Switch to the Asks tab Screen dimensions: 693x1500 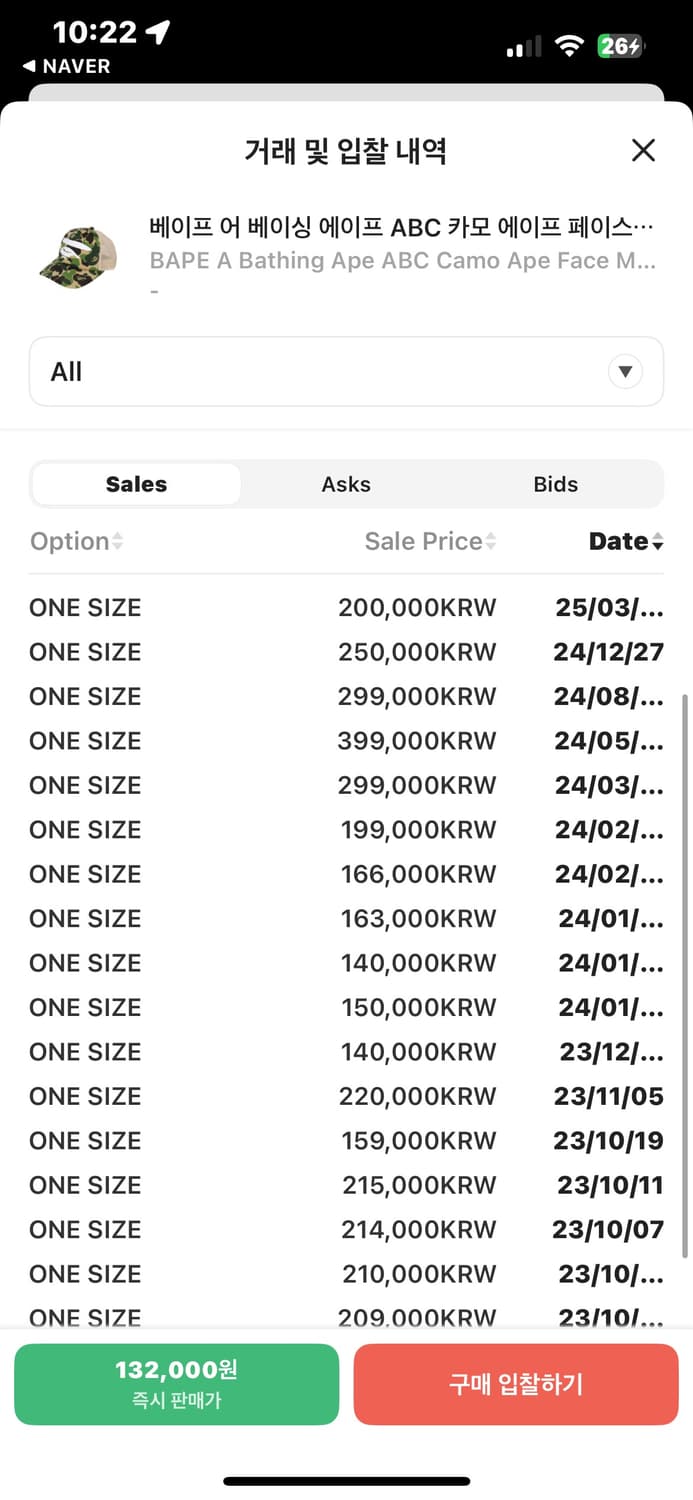[x=346, y=485]
